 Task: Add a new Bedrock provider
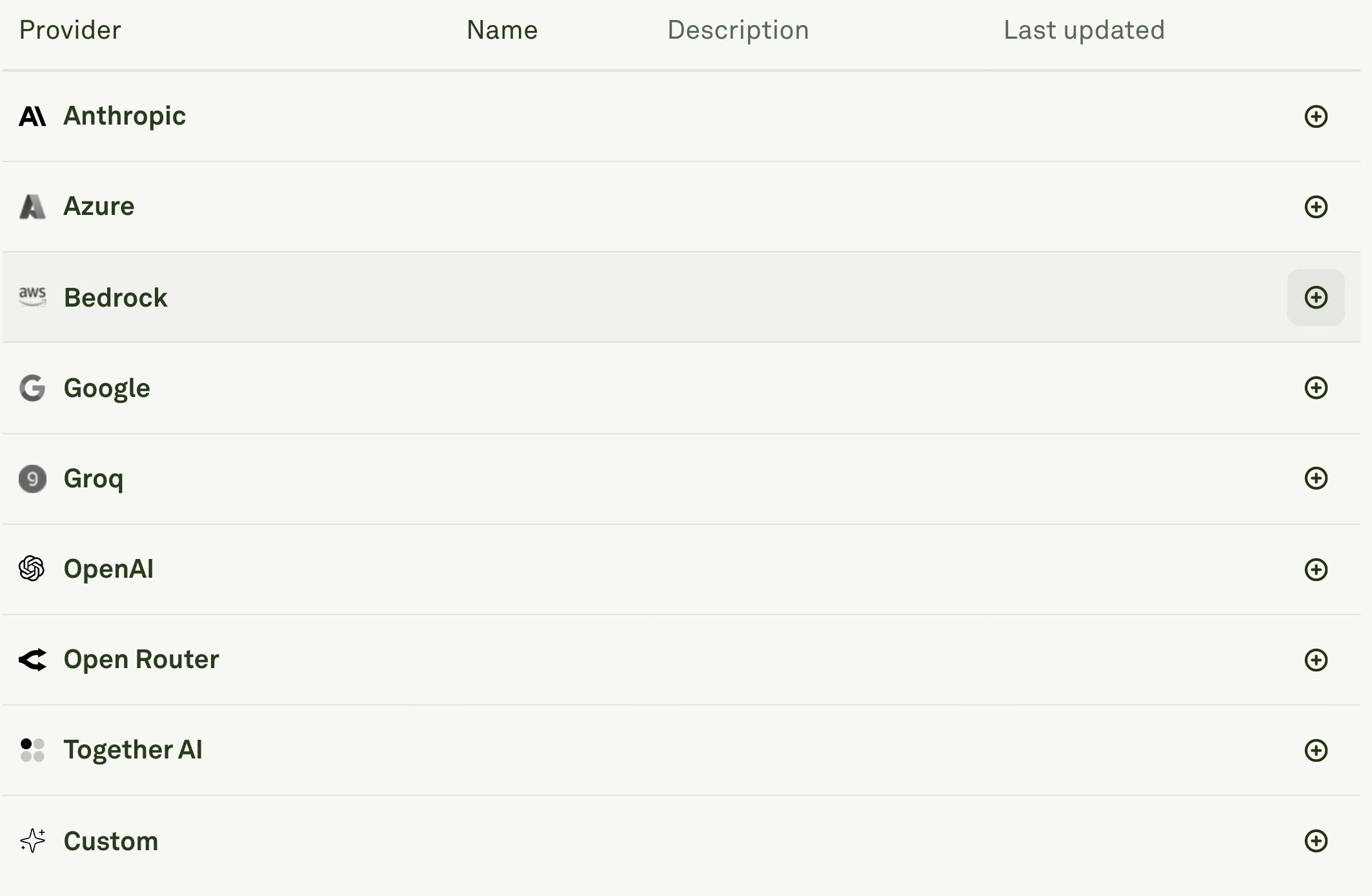1317,297
